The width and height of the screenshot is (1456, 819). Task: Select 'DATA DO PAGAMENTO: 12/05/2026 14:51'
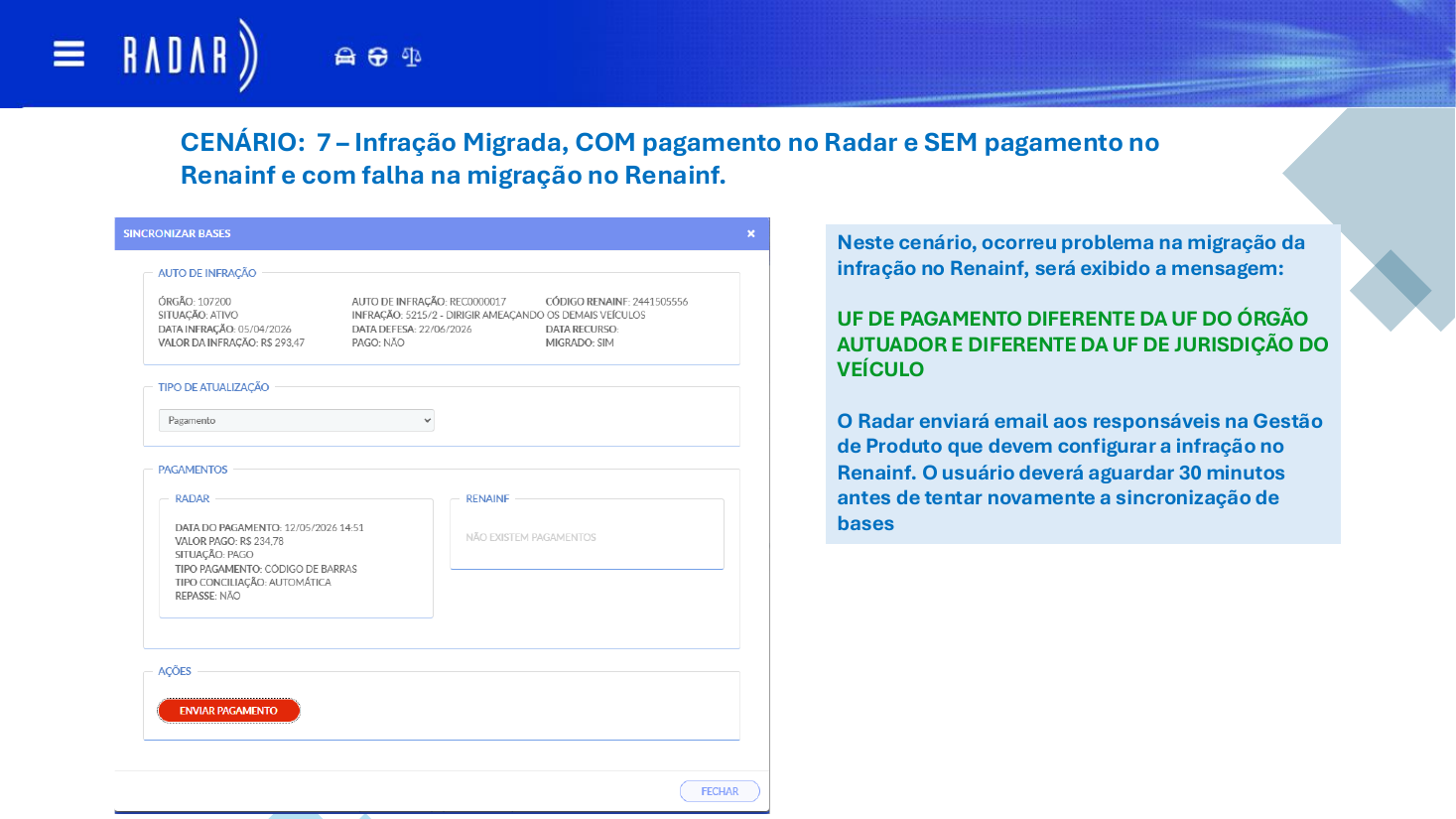[x=269, y=527]
